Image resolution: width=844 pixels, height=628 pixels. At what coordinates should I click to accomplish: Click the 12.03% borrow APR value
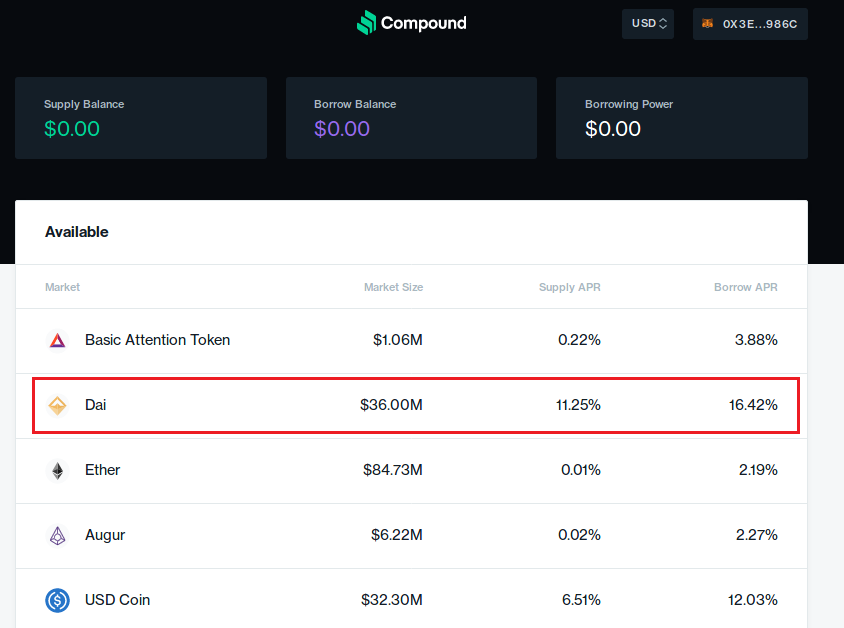point(752,599)
